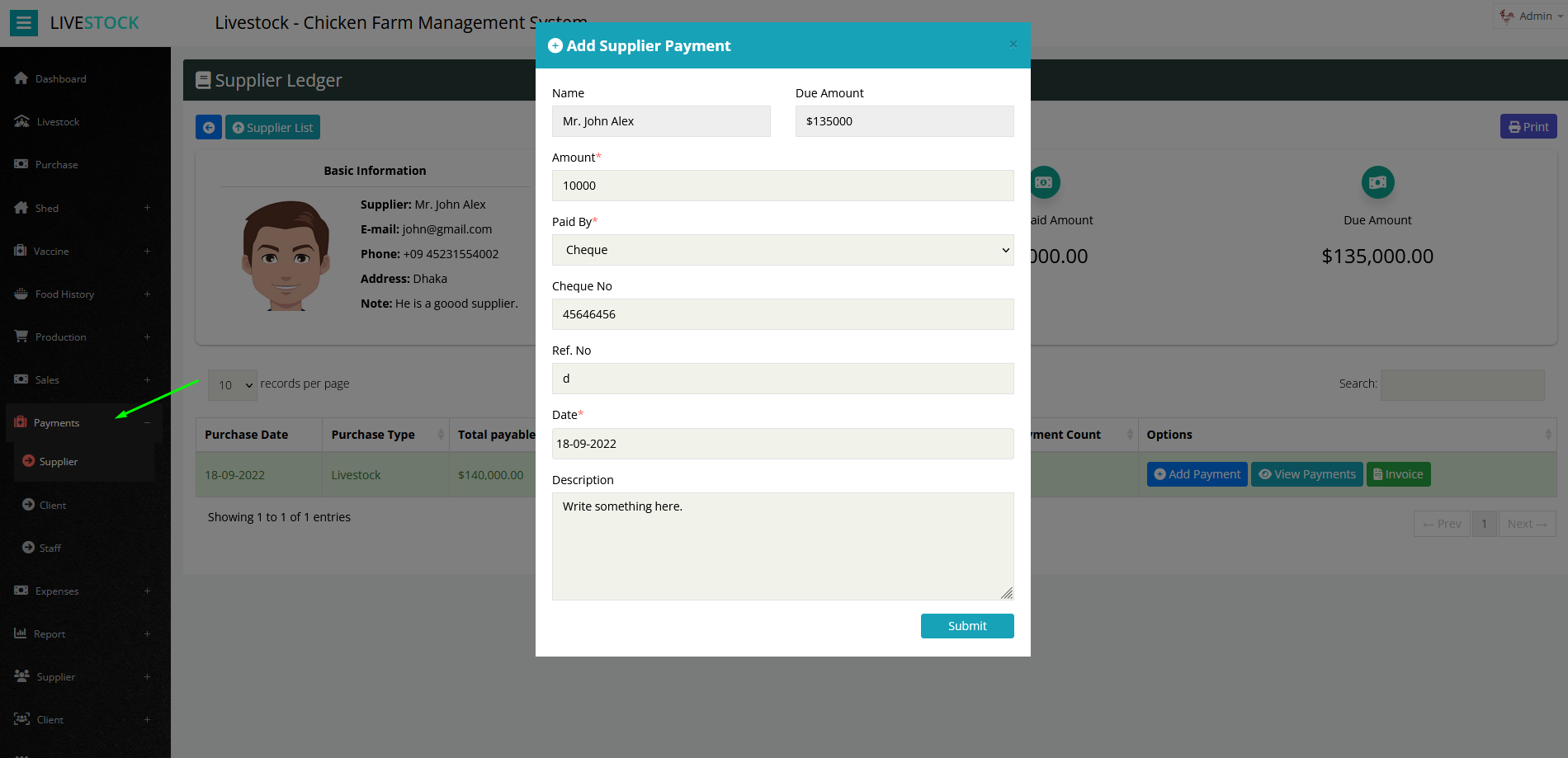
Task: Close the Add Supplier Payment dialog
Action: 1013,45
